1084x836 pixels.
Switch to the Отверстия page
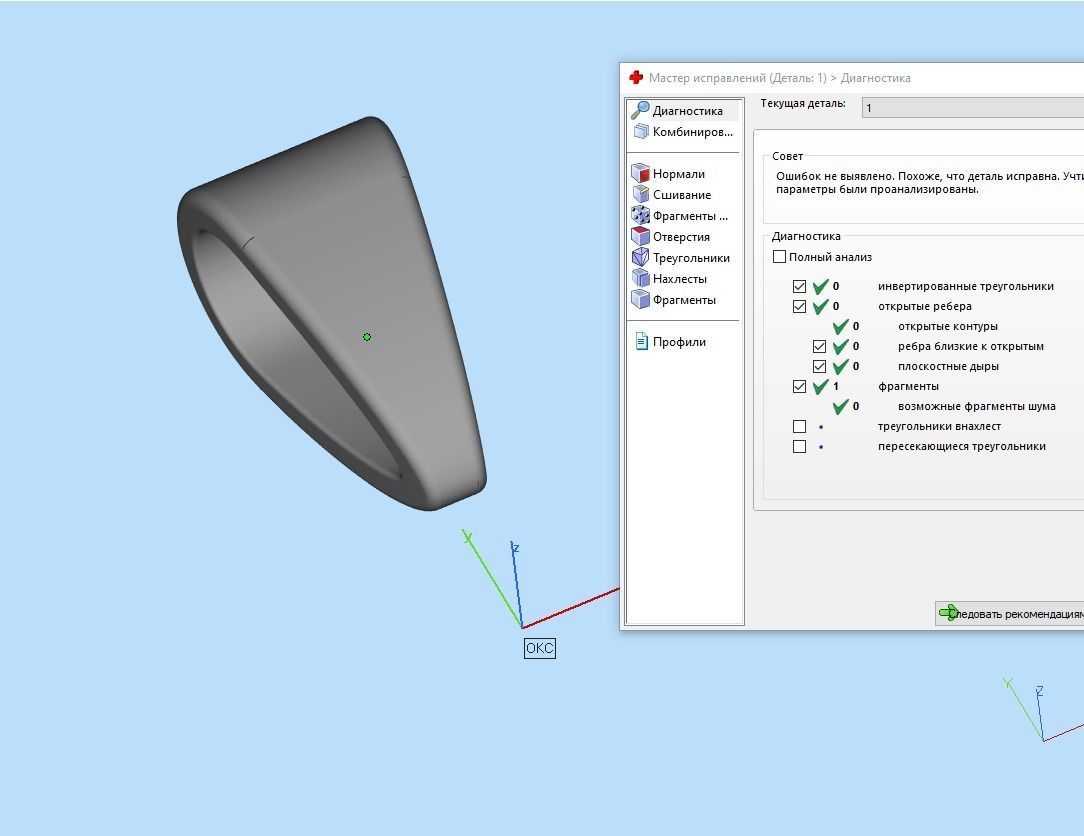tap(684, 236)
